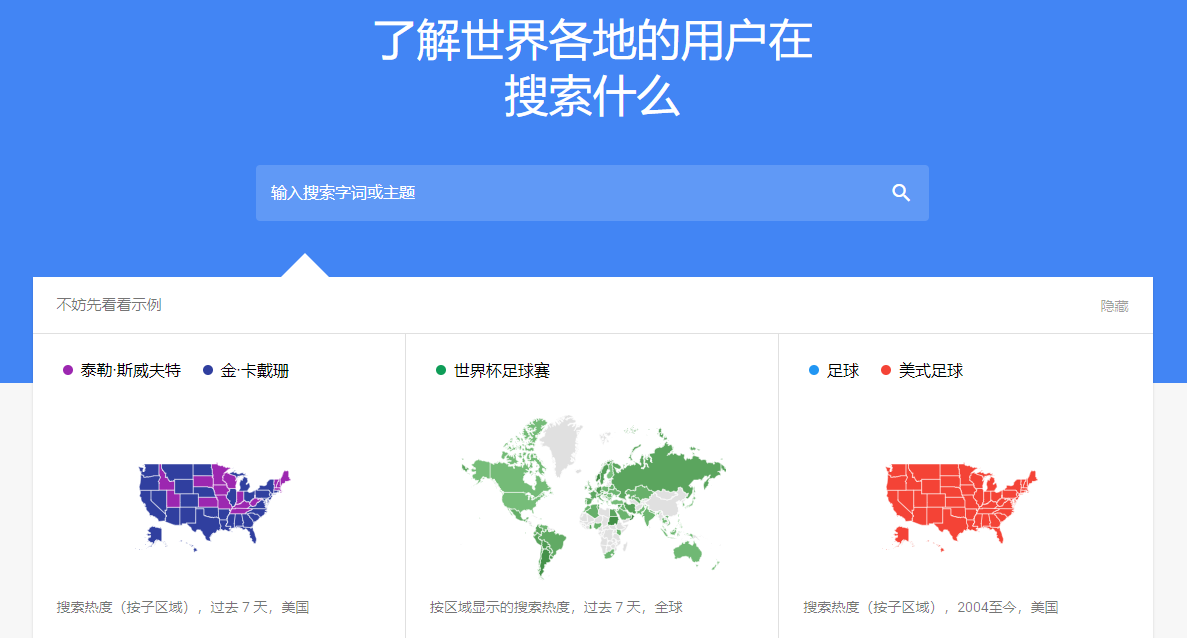Screen dimensions: 1187x638
Task: Click the 搜索热度（按子区域）过去 7 天 caption
Action: click(x=184, y=604)
